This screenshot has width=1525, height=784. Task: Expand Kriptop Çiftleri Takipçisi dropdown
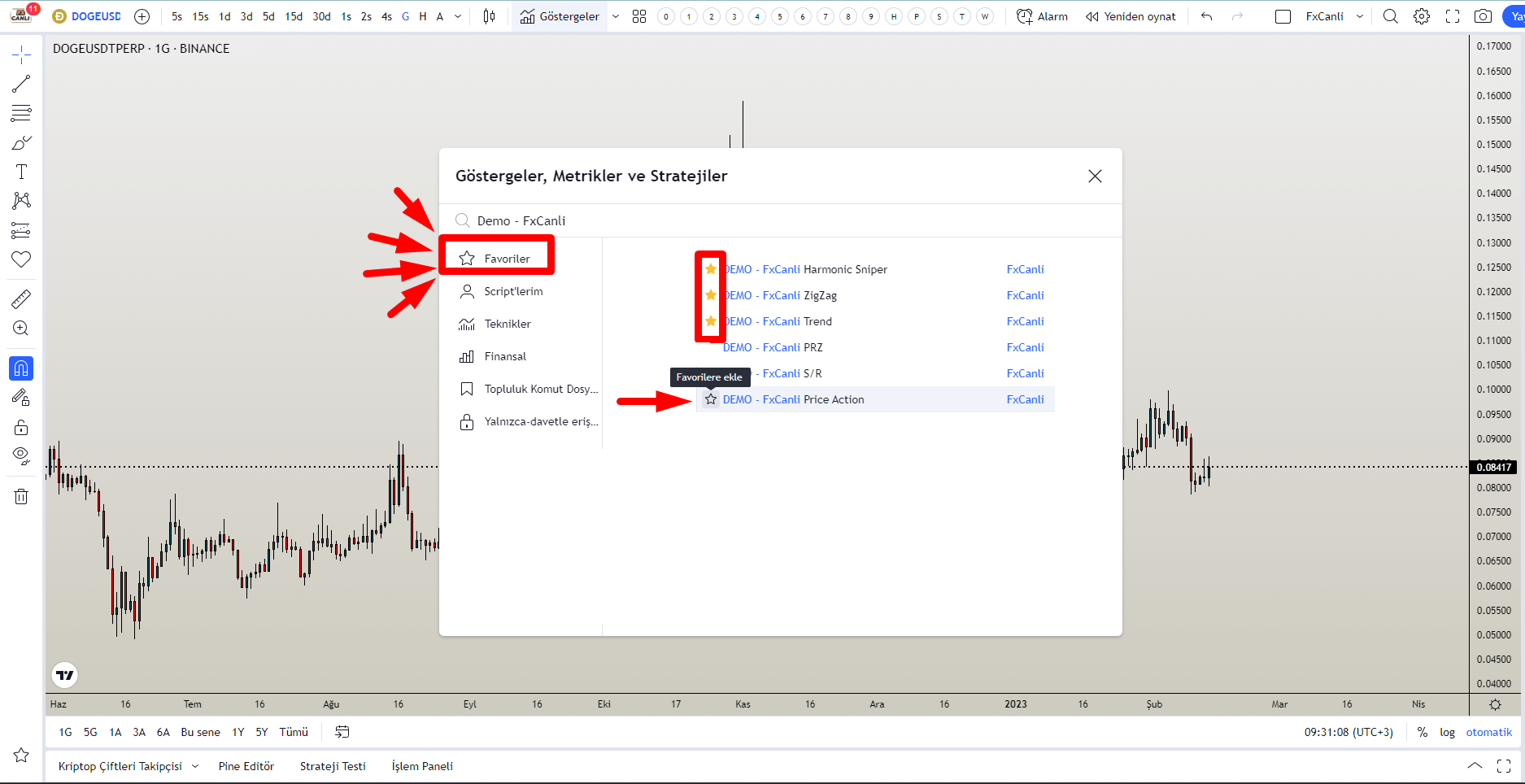click(x=195, y=766)
